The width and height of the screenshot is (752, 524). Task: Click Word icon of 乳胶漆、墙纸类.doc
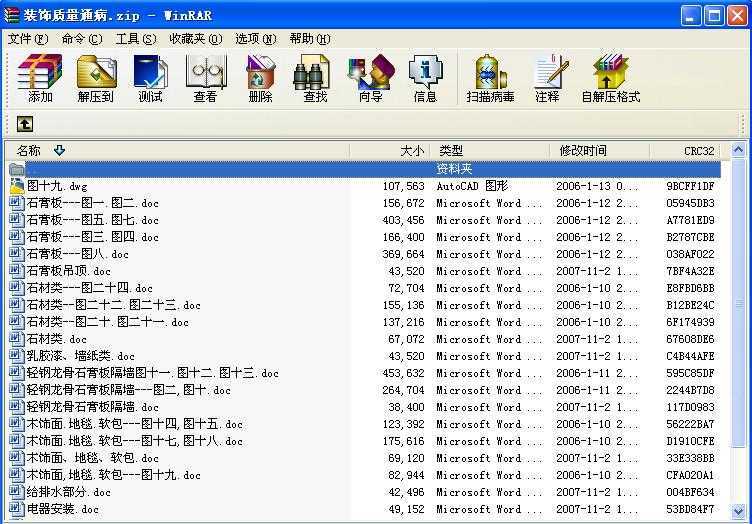point(17,356)
